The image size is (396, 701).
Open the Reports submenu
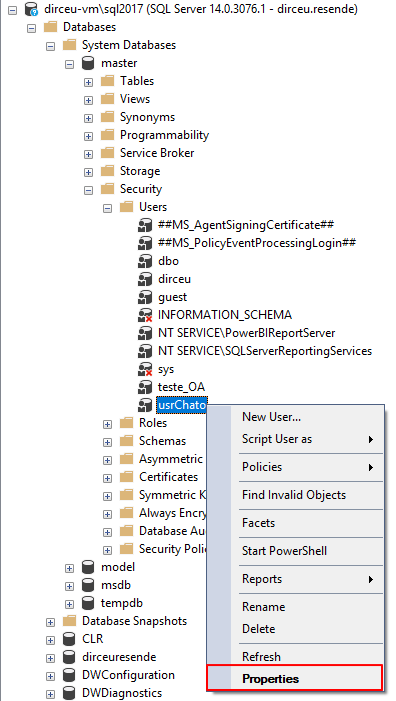point(295,579)
